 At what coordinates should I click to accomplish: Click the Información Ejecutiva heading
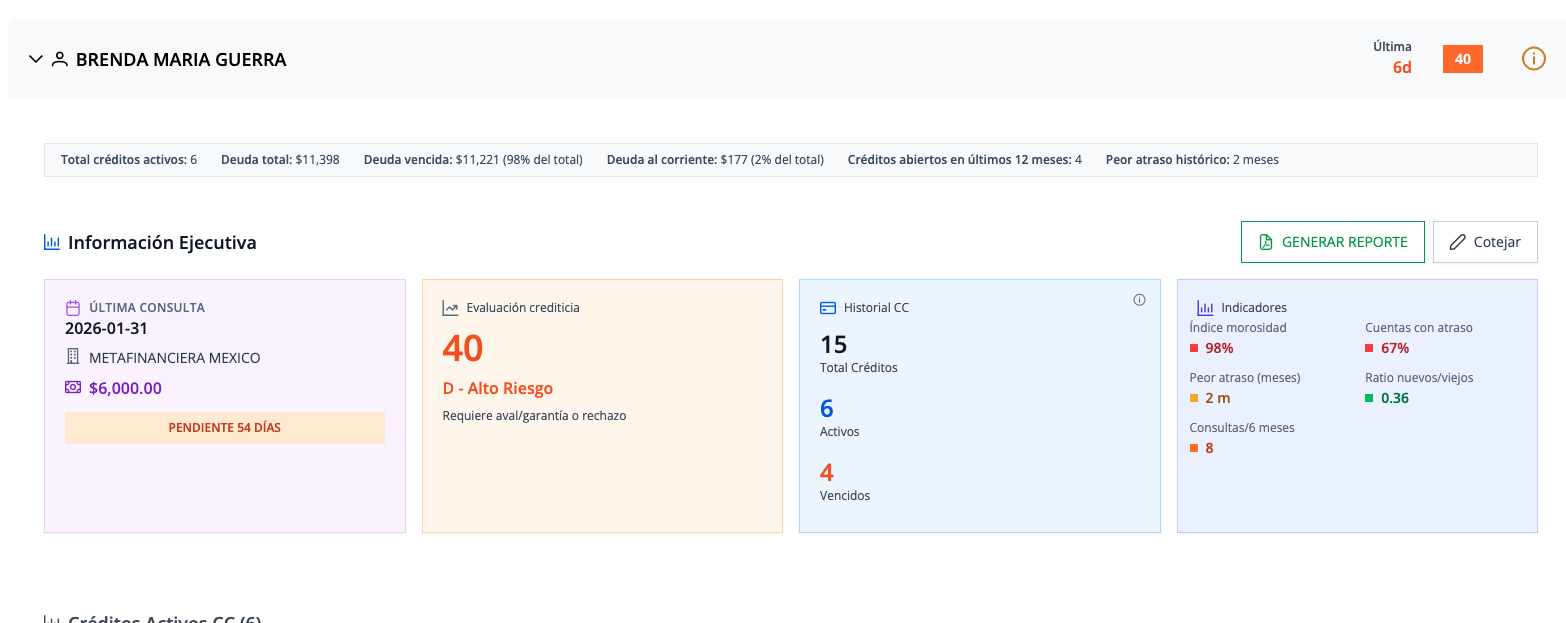(162, 243)
